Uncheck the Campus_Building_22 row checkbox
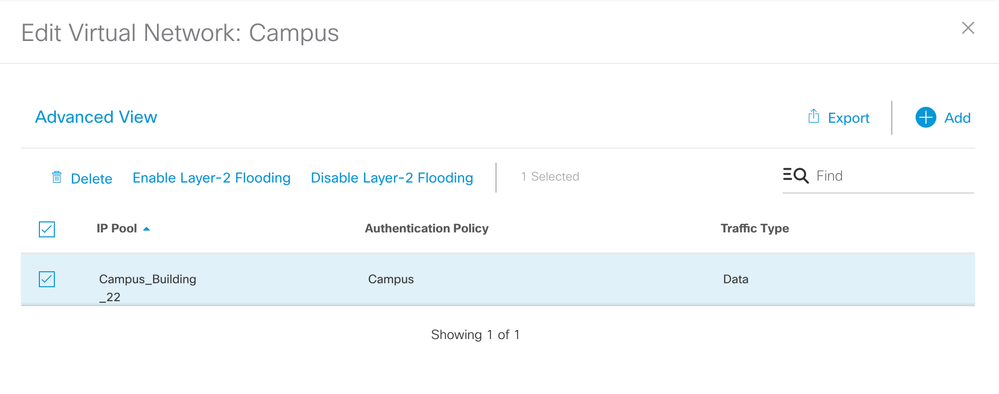 tap(47, 279)
